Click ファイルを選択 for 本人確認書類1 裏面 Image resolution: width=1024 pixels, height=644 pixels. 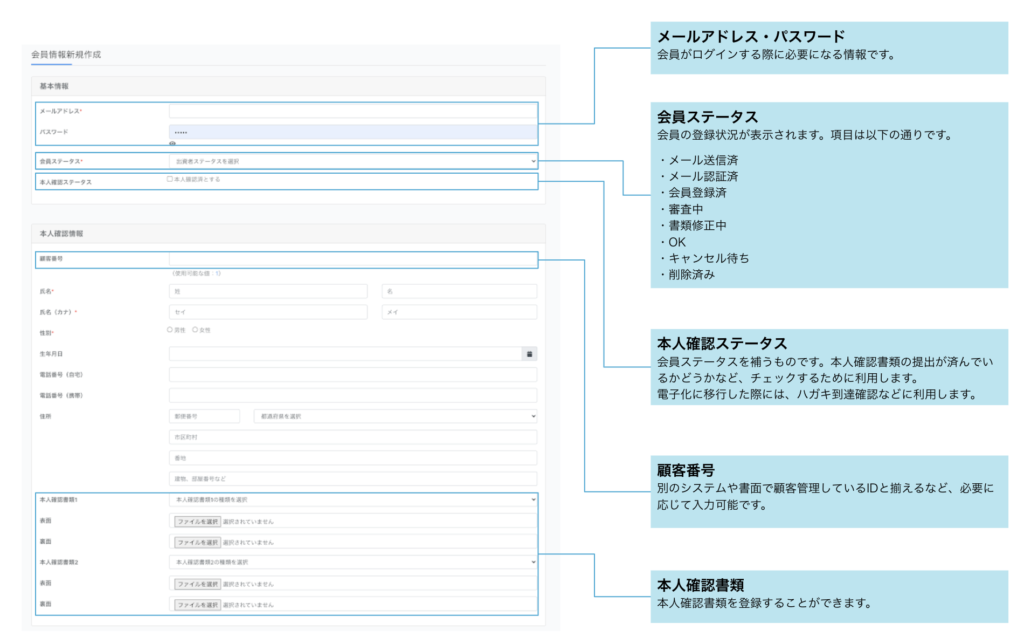pos(197,542)
